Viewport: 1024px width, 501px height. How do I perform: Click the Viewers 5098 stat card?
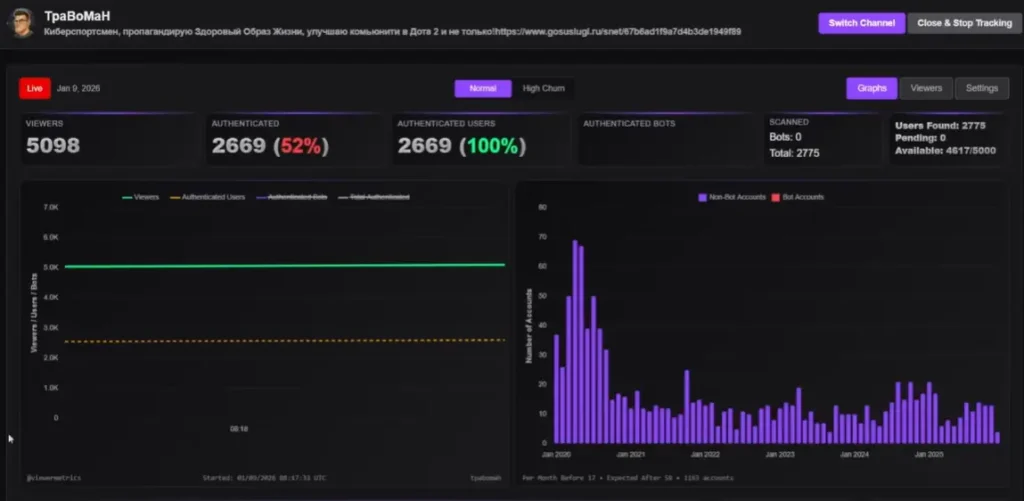click(x=110, y=139)
